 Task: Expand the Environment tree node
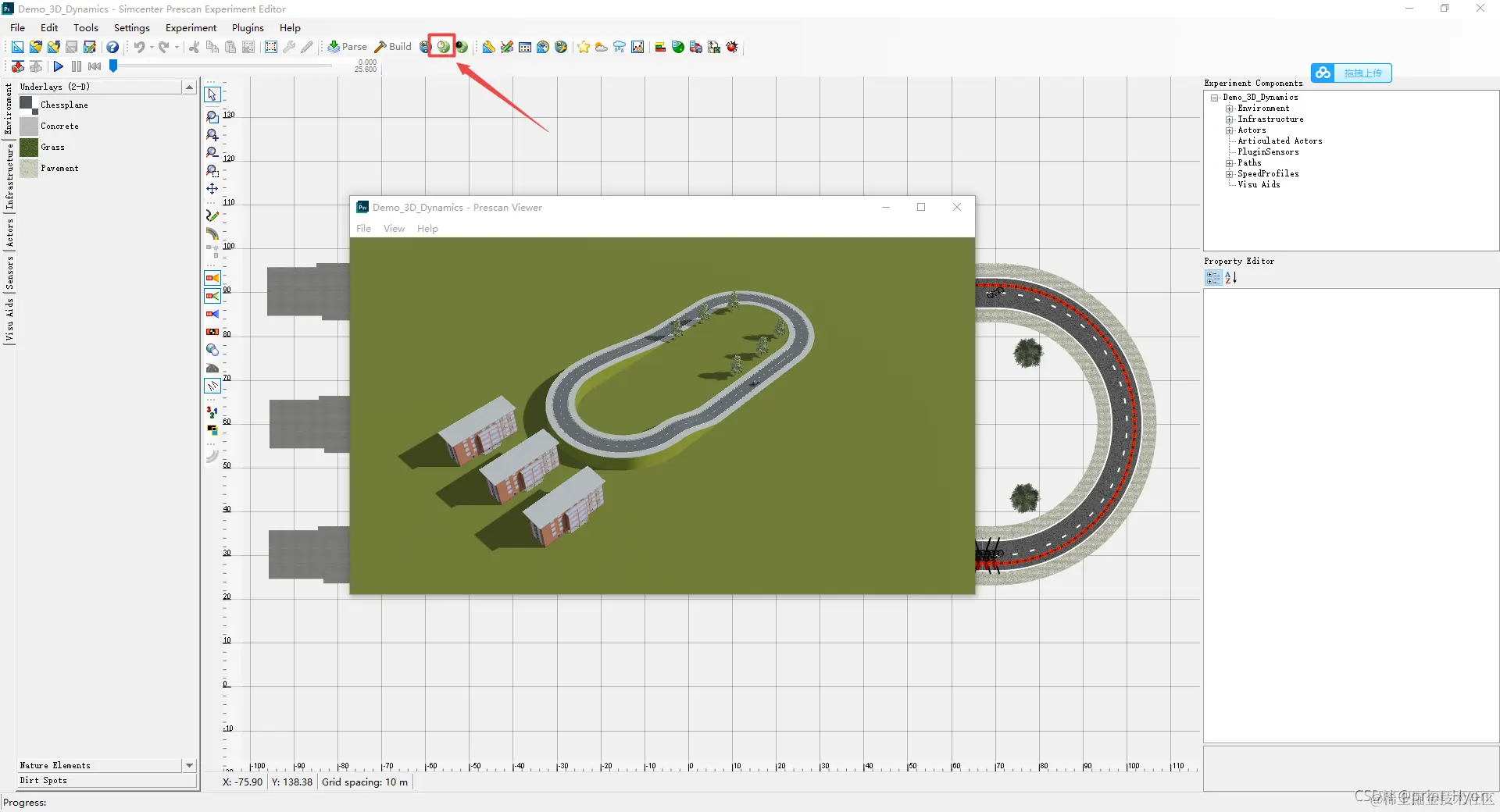[x=1229, y=109]
